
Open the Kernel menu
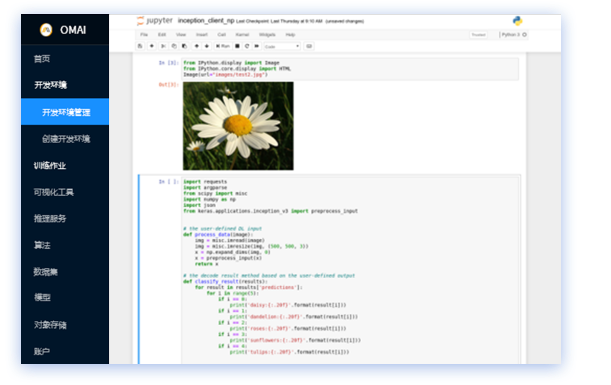pos(242,35)
